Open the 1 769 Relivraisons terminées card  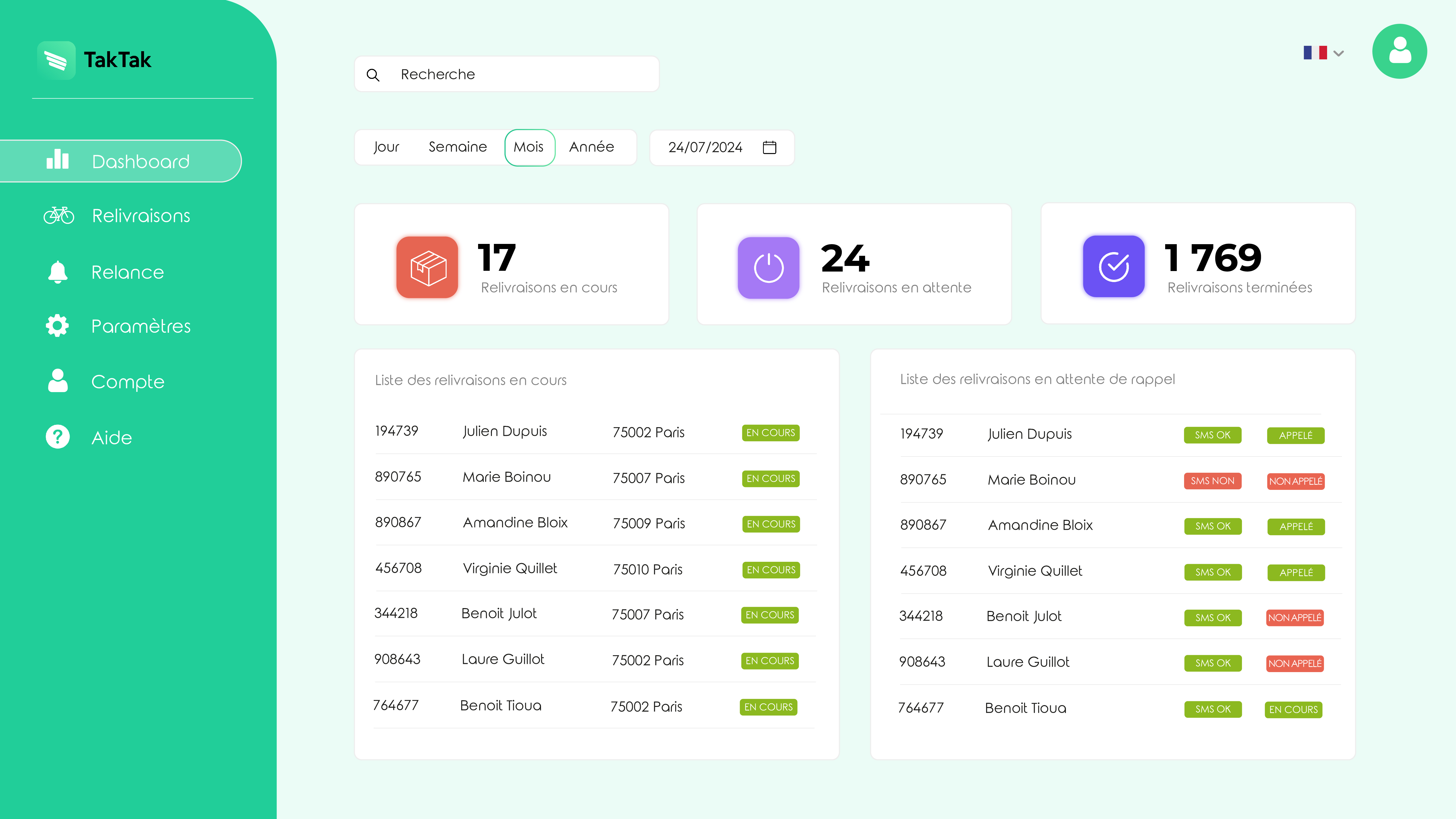pyautogui.click(x=1198, y=264)
